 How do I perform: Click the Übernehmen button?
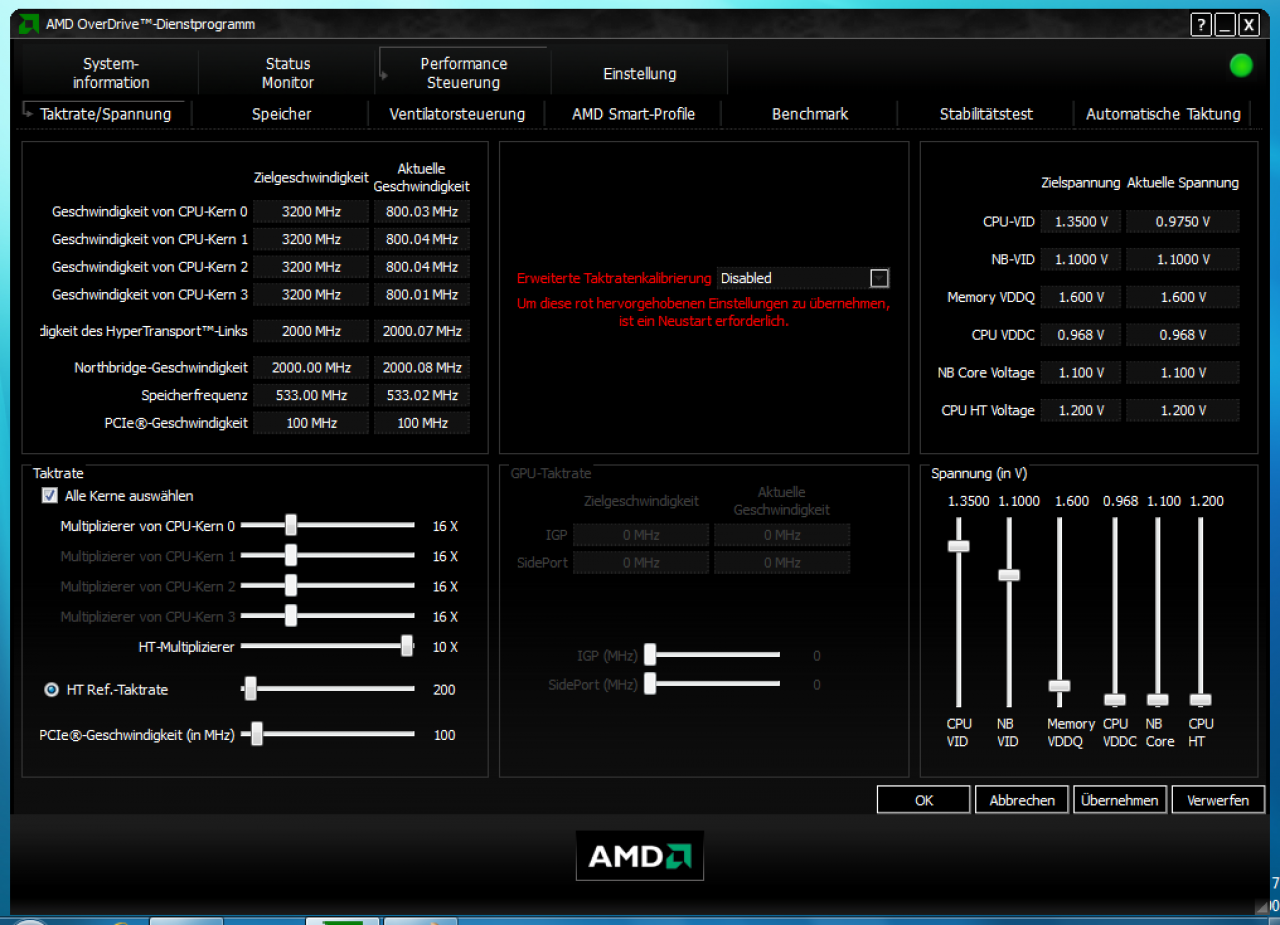(x=1120, y=800)
